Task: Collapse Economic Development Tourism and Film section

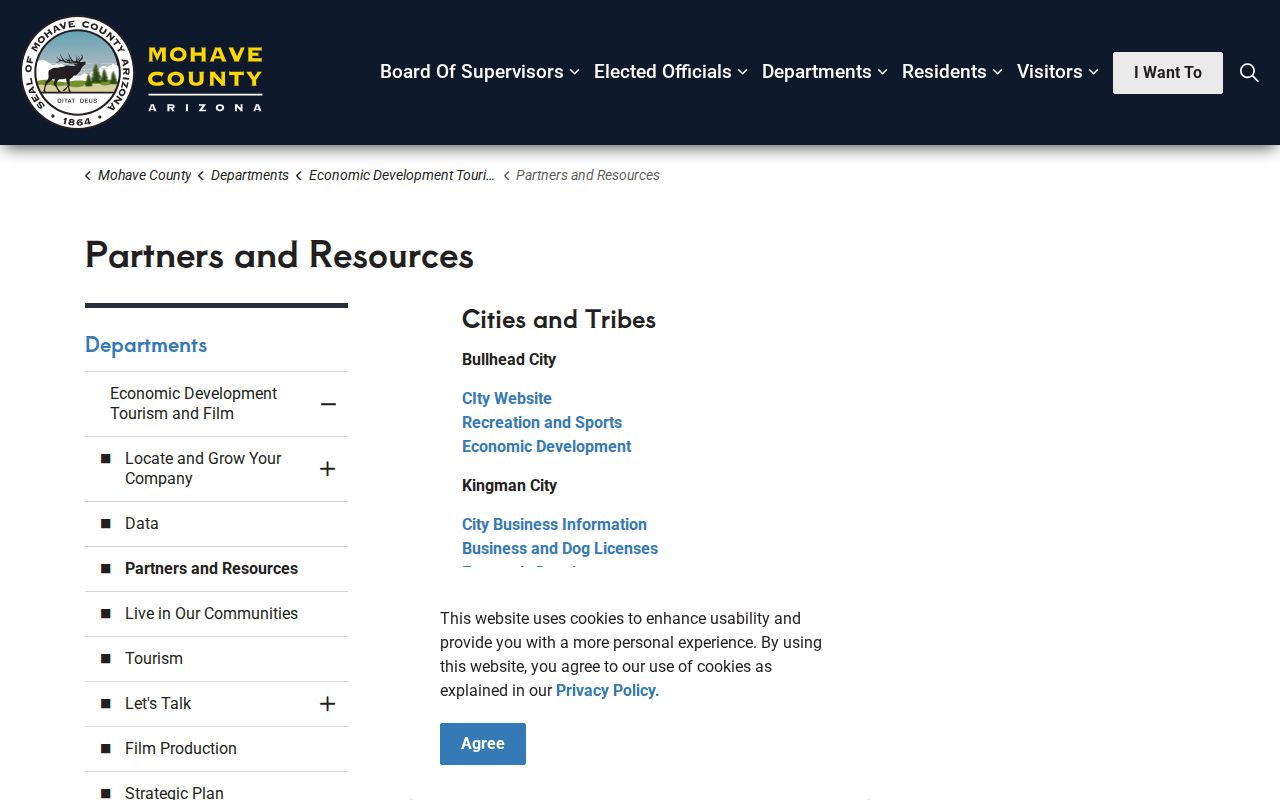Action: tap(328, 404)
